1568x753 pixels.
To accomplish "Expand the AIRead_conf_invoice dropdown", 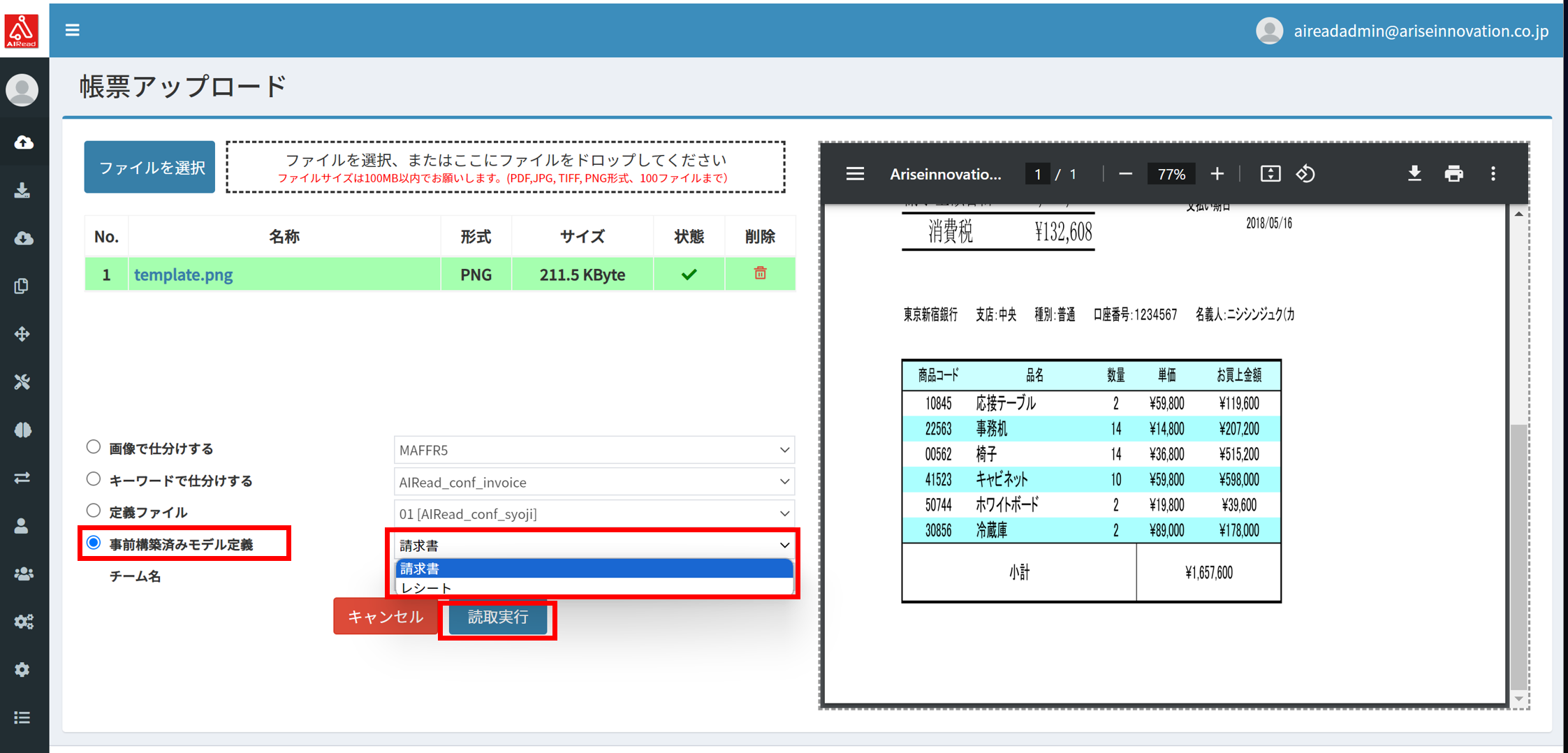I will click(593, 482).
